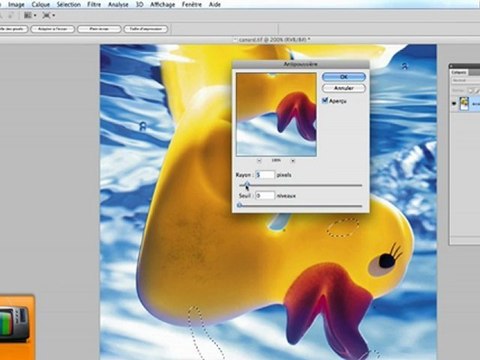This screenshot has height=360, width=480.
Task: Click OK in the Antipoussière dialog
Action: click(344, 77)
